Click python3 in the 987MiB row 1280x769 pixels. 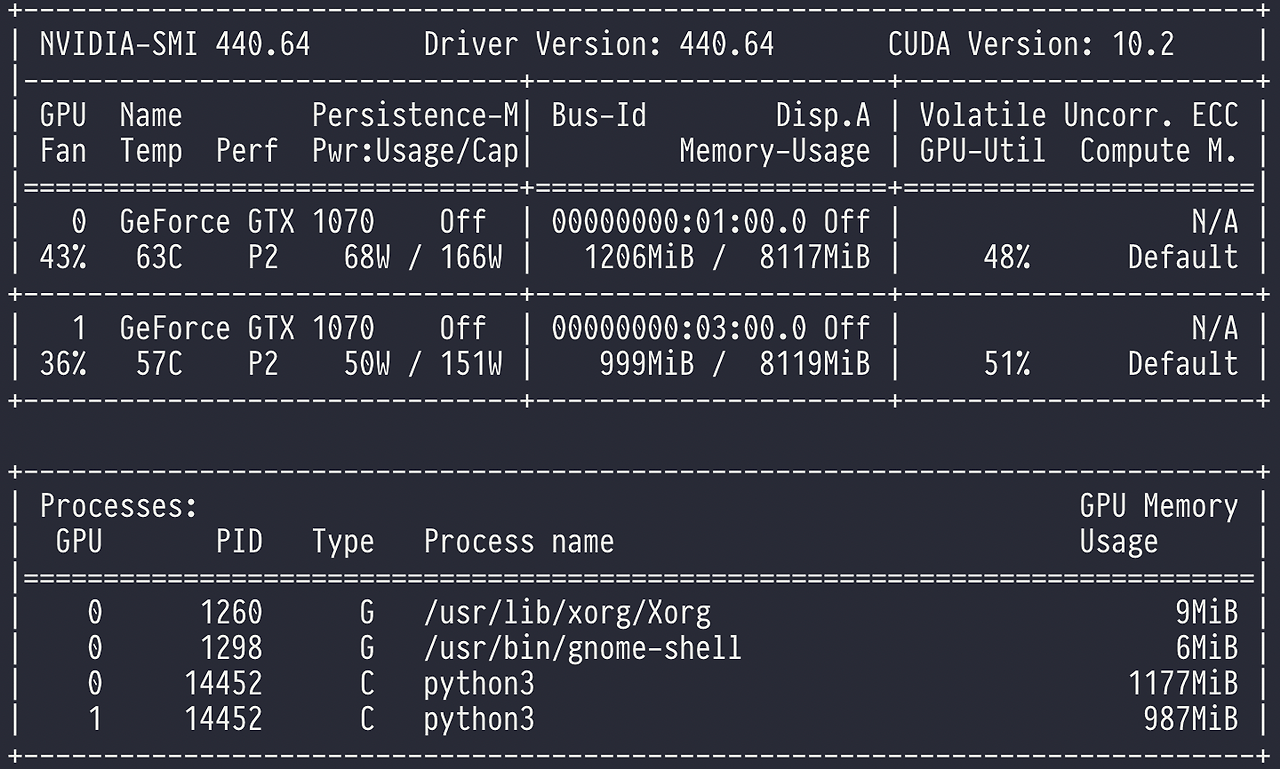(479, 719)
